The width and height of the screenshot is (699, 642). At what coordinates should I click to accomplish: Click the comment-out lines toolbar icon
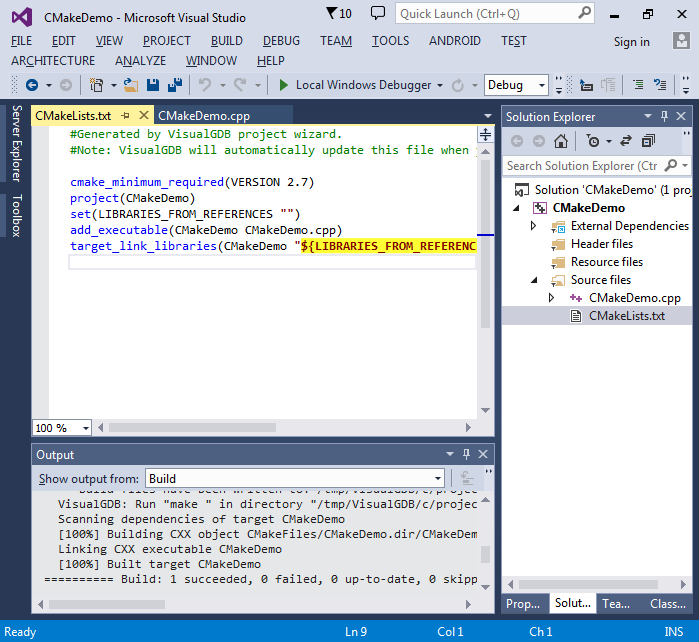pos(638,85)
